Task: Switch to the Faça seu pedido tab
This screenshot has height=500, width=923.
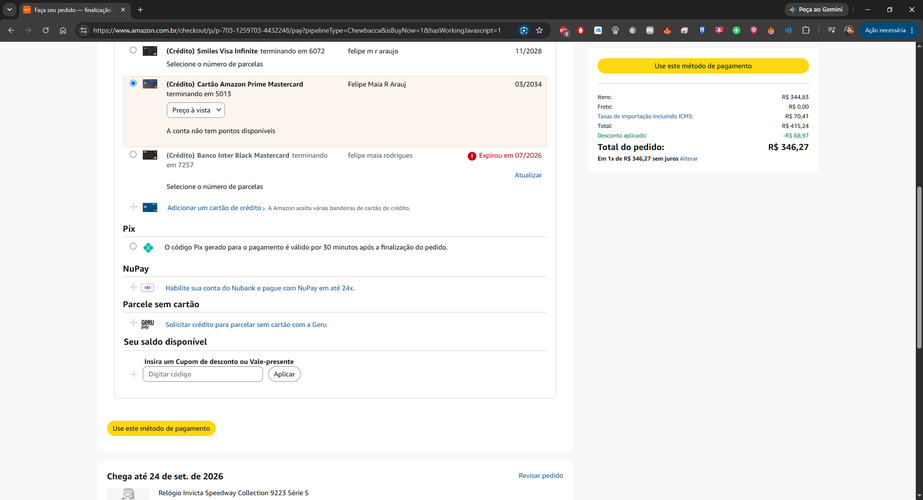Action: [74, 10]
